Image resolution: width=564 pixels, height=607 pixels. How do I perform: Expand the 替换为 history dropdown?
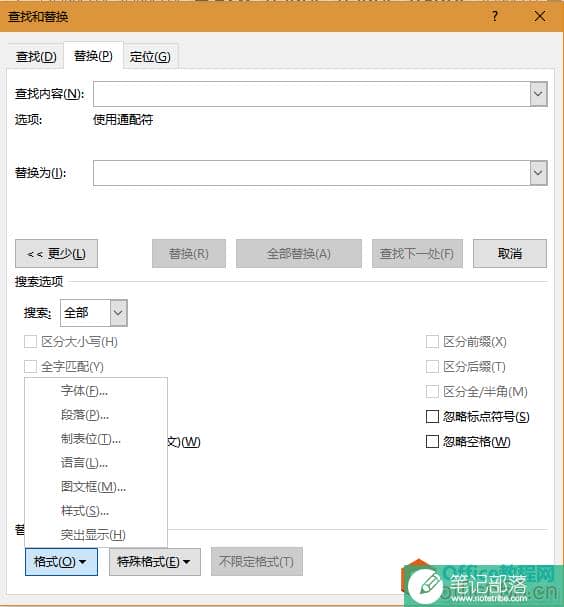click(x=538, y=173)
